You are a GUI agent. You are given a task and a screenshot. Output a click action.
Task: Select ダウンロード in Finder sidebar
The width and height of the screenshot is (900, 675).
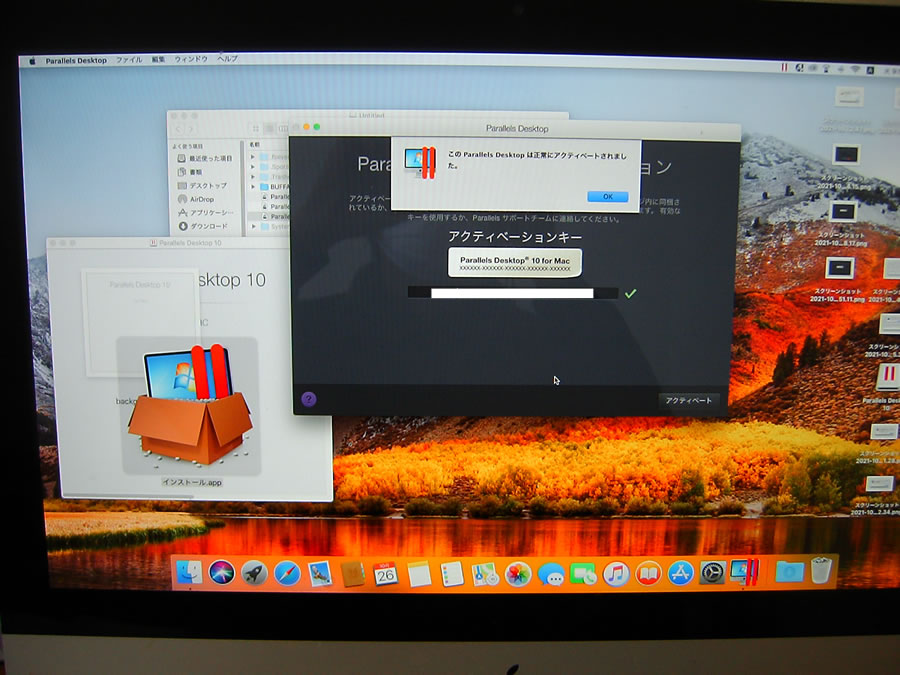[x=203, y=226]
